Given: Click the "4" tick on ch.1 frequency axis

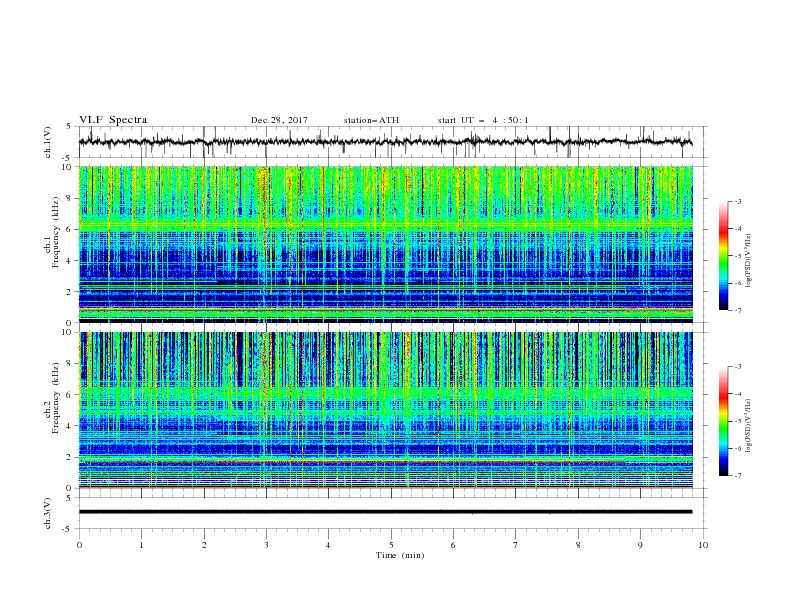Looking at the screenshot, I should pyautogui.click(x=70, y=261).
